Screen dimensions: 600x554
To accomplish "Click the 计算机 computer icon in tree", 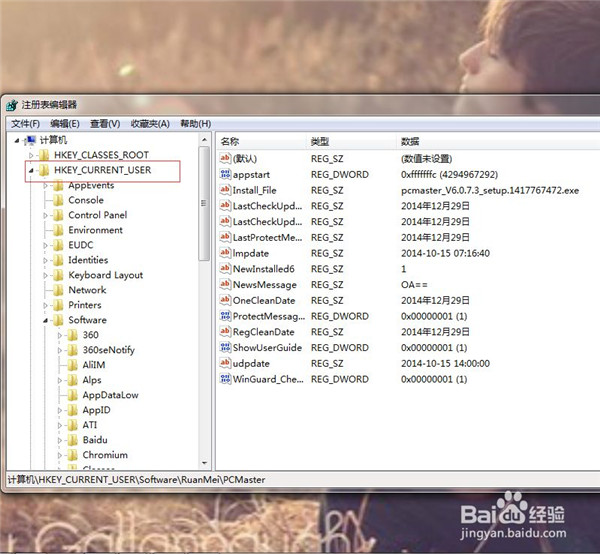I will point(30,140).
